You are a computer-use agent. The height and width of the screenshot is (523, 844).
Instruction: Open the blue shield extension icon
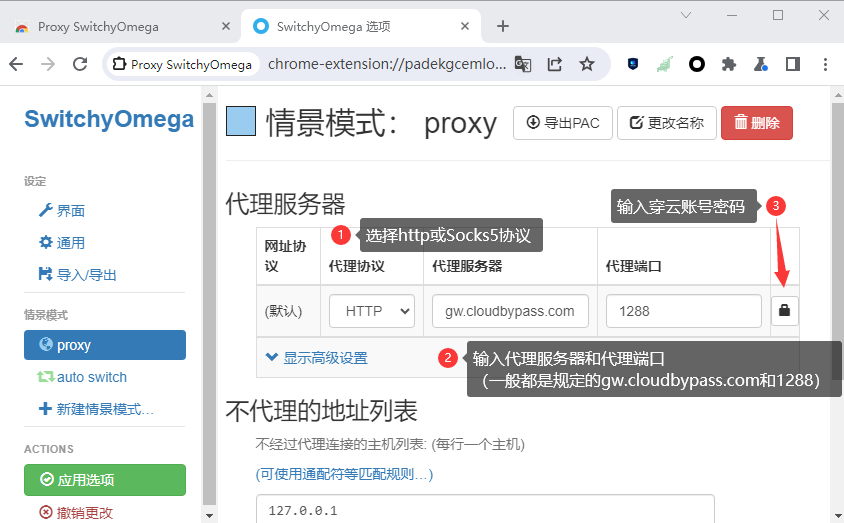point(633,65)
